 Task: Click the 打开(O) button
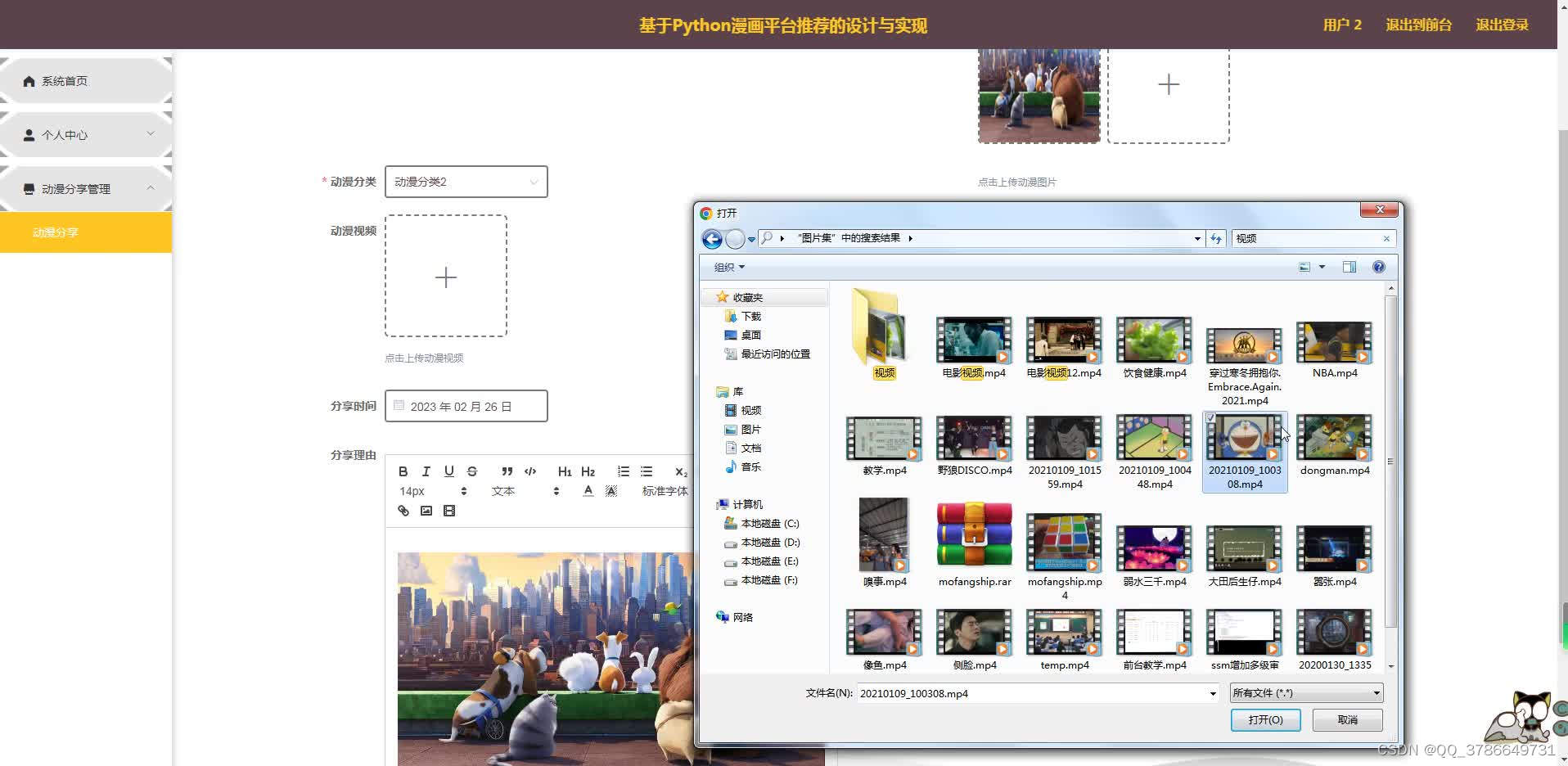click(x=1265, y=720)
